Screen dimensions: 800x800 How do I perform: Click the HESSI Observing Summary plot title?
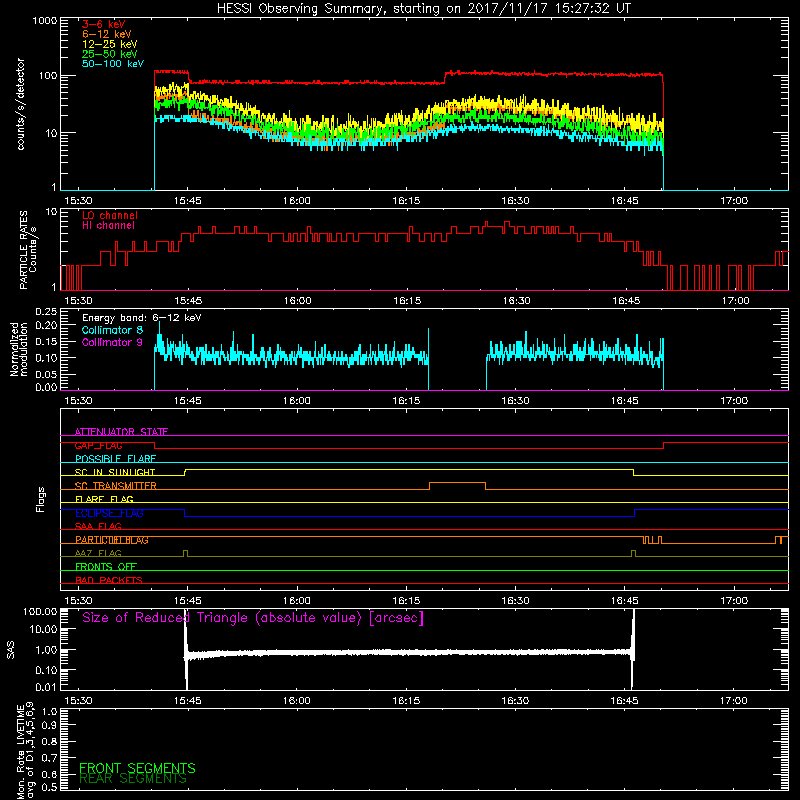(x=424, y=9)
